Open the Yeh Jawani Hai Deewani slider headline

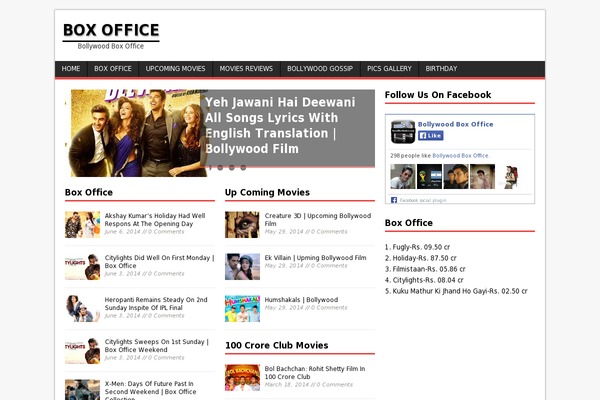[280, 126]
